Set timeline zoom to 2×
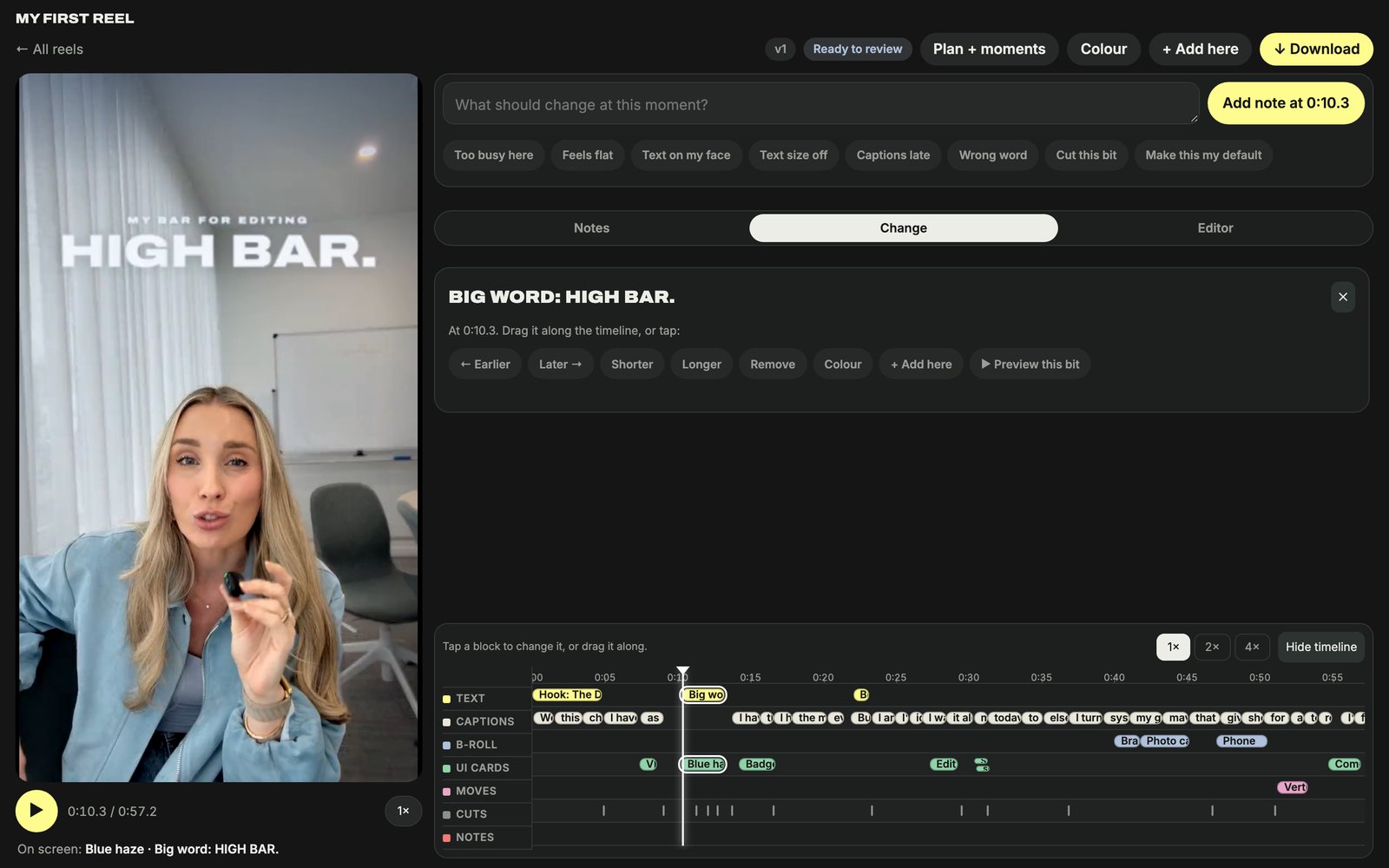The height and width of the screenshot is (868, 1389). click(x=1212, y=648)
